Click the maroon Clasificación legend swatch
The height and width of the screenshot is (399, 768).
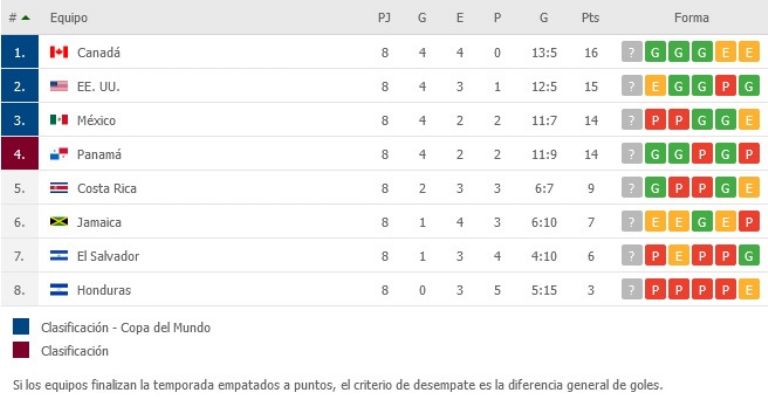pos(21,350)
